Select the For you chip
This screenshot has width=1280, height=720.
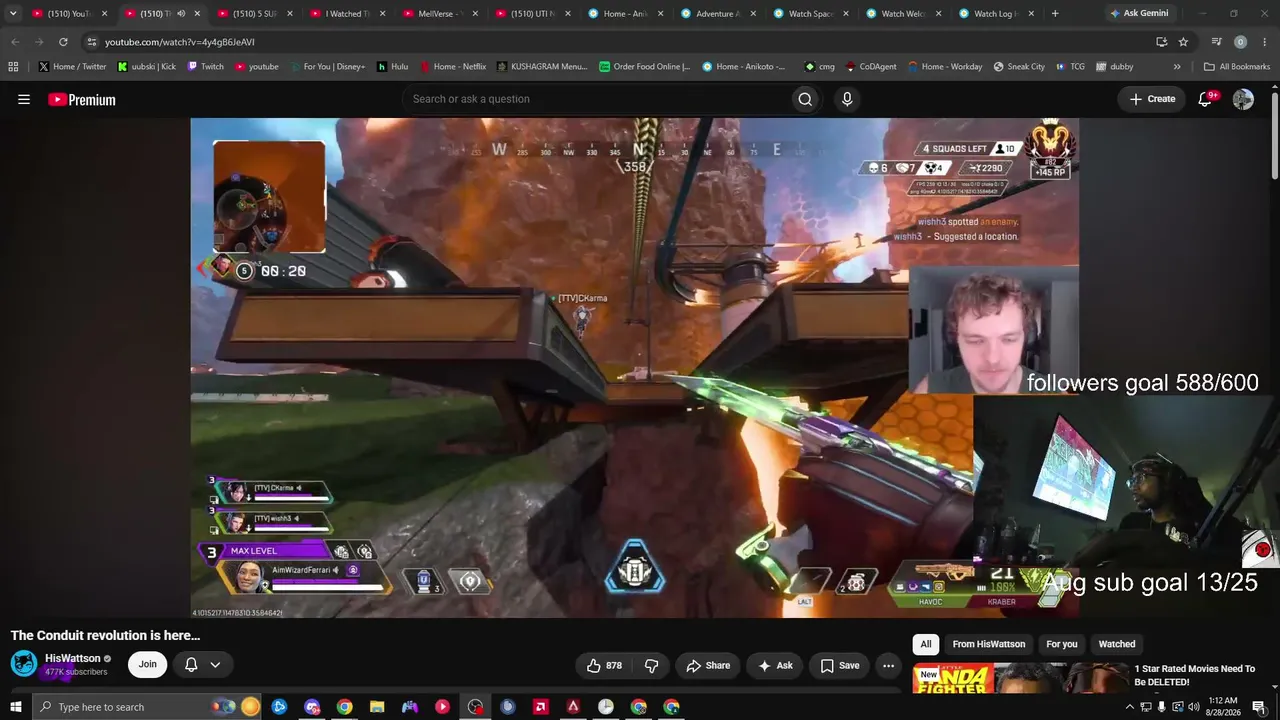(x=1062, y=644)
